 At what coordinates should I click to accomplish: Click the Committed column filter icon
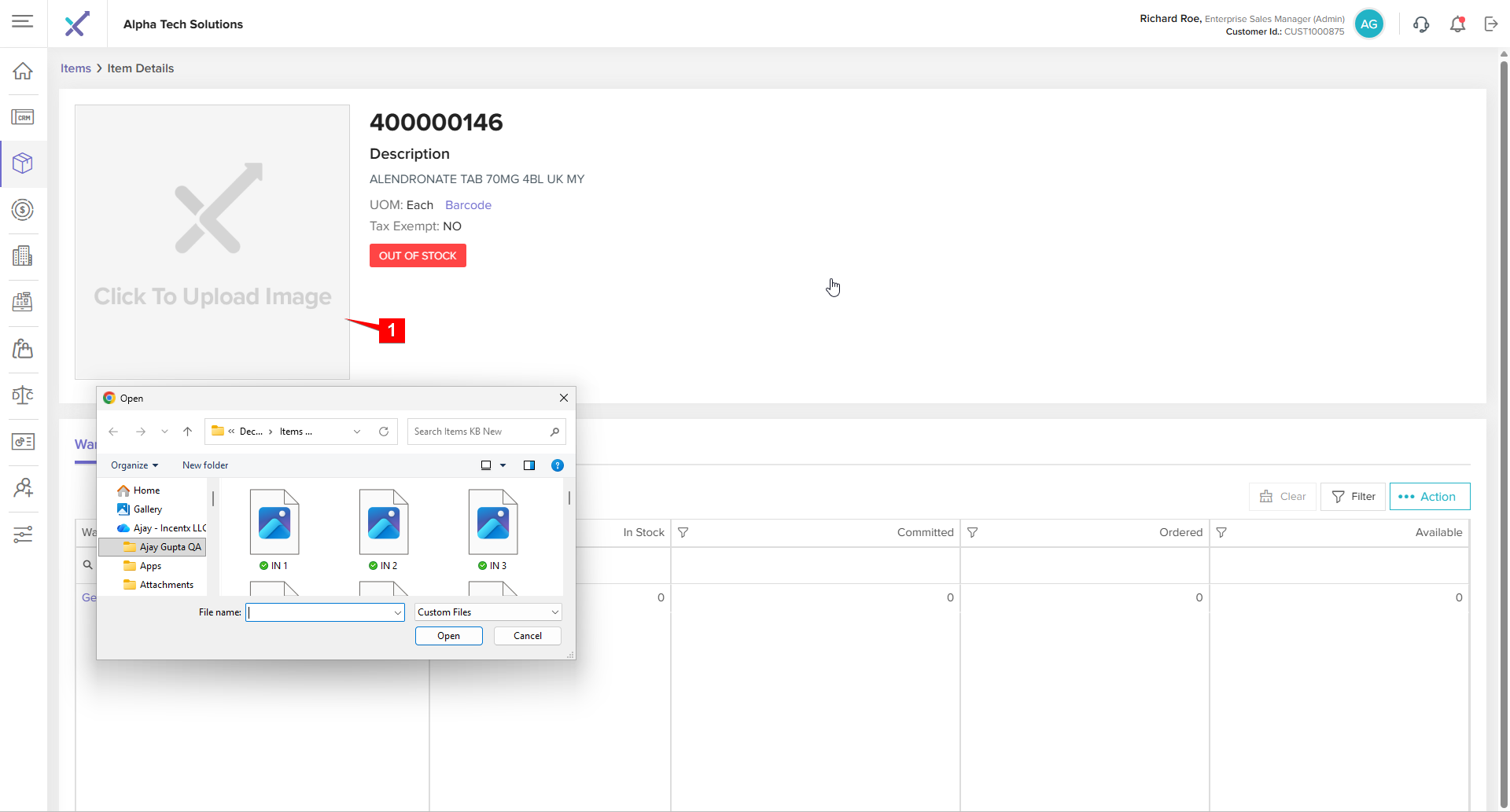[x=973, y=532]
